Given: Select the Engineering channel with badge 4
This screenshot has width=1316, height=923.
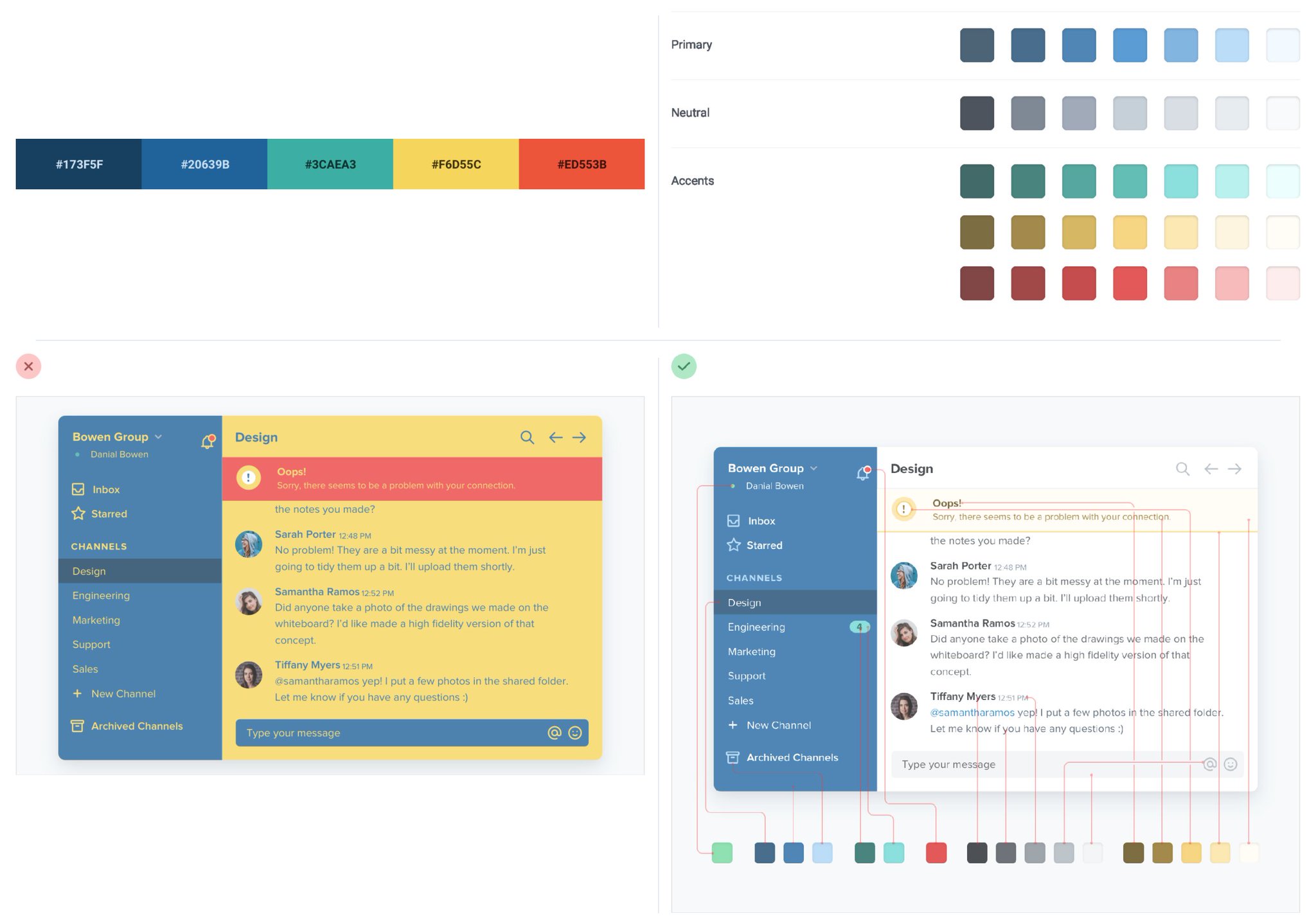Looking at the screenshot, I should point(796,627).
